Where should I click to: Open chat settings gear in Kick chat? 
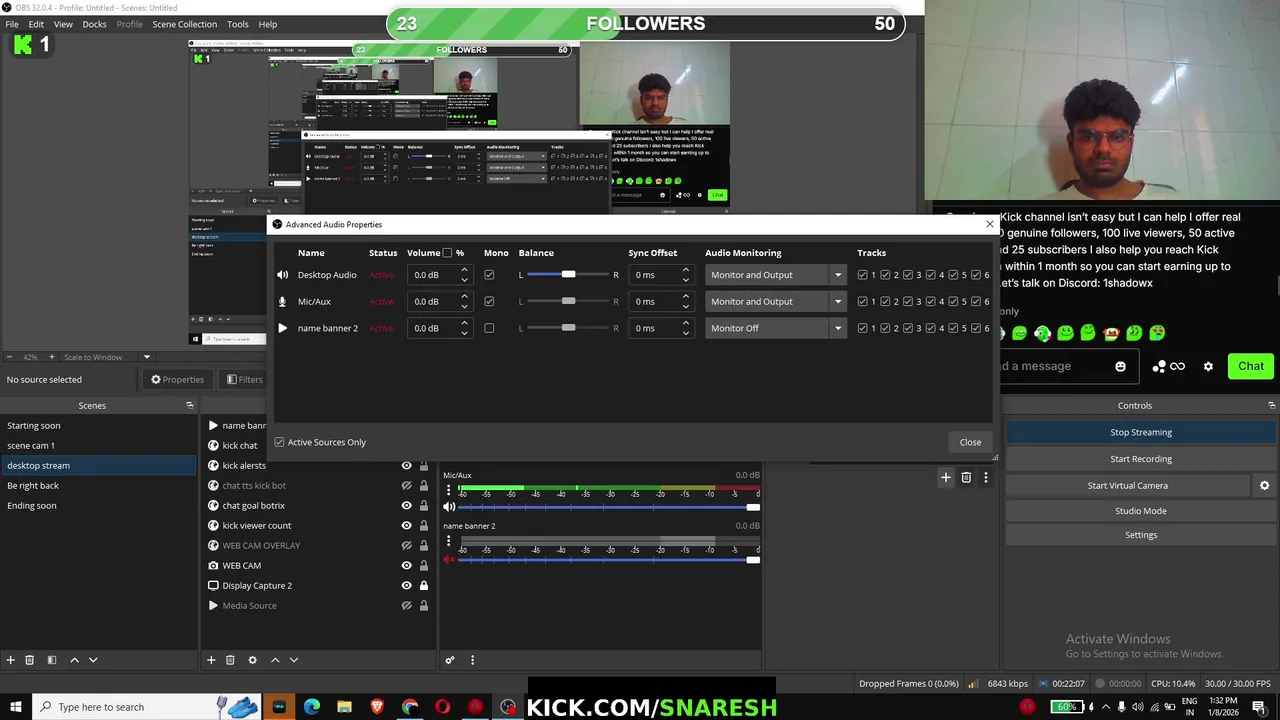(x=1208, y=367)
